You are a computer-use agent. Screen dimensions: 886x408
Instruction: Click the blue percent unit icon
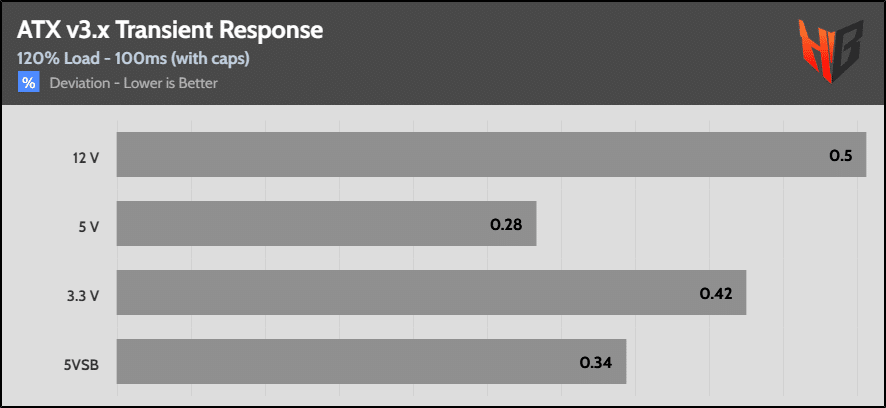pos(29,83)
